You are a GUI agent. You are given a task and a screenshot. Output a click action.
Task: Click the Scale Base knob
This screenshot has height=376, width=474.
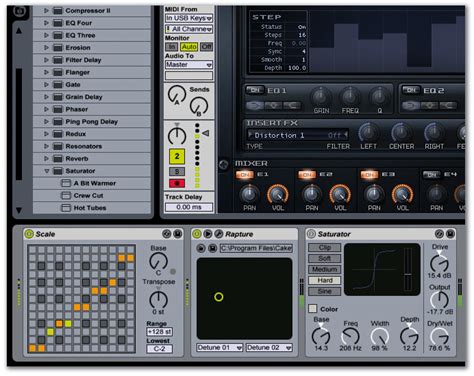159,261
